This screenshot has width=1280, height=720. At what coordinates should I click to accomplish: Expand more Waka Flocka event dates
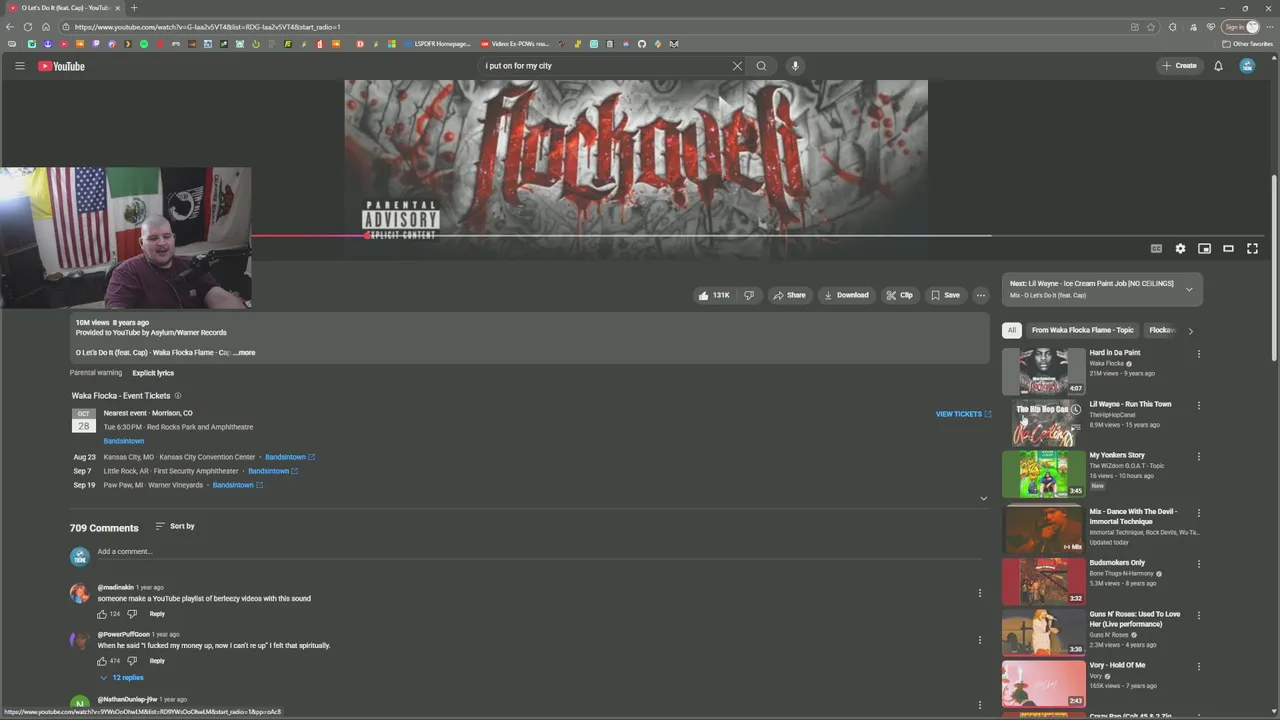[x=983, y=498]
